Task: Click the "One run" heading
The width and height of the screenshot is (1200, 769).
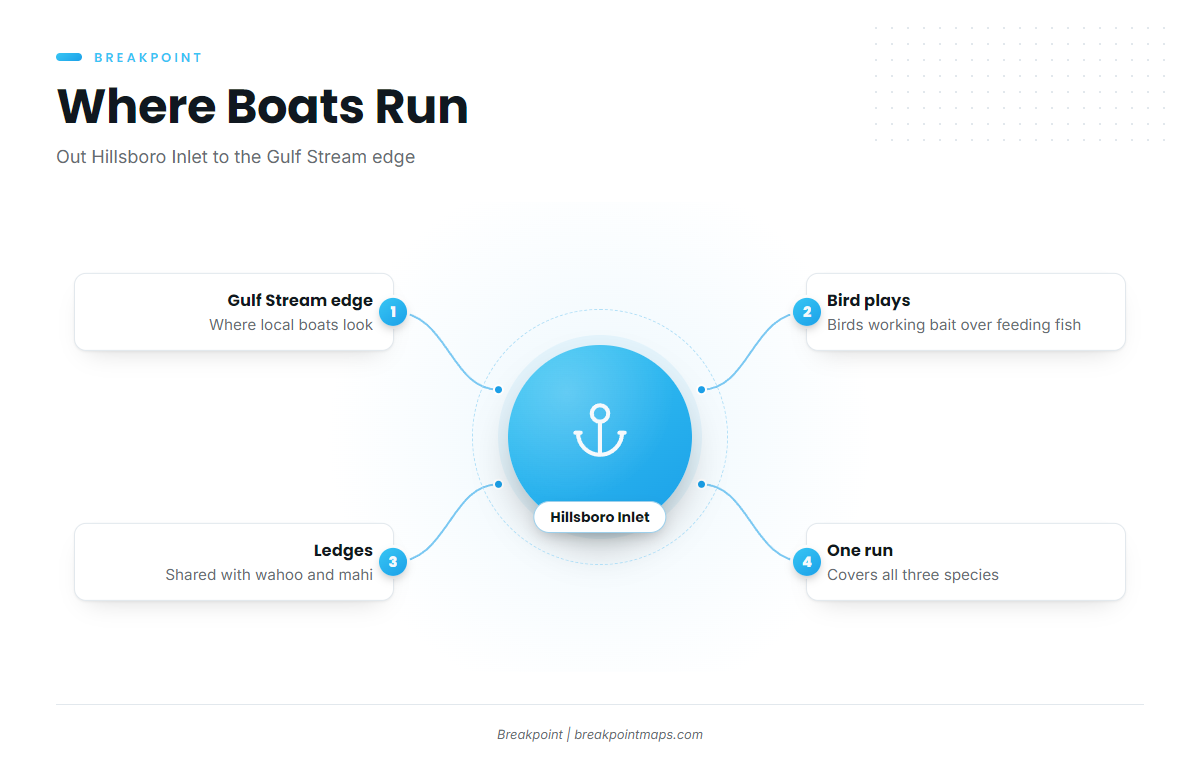Action: tap(860, 550)
